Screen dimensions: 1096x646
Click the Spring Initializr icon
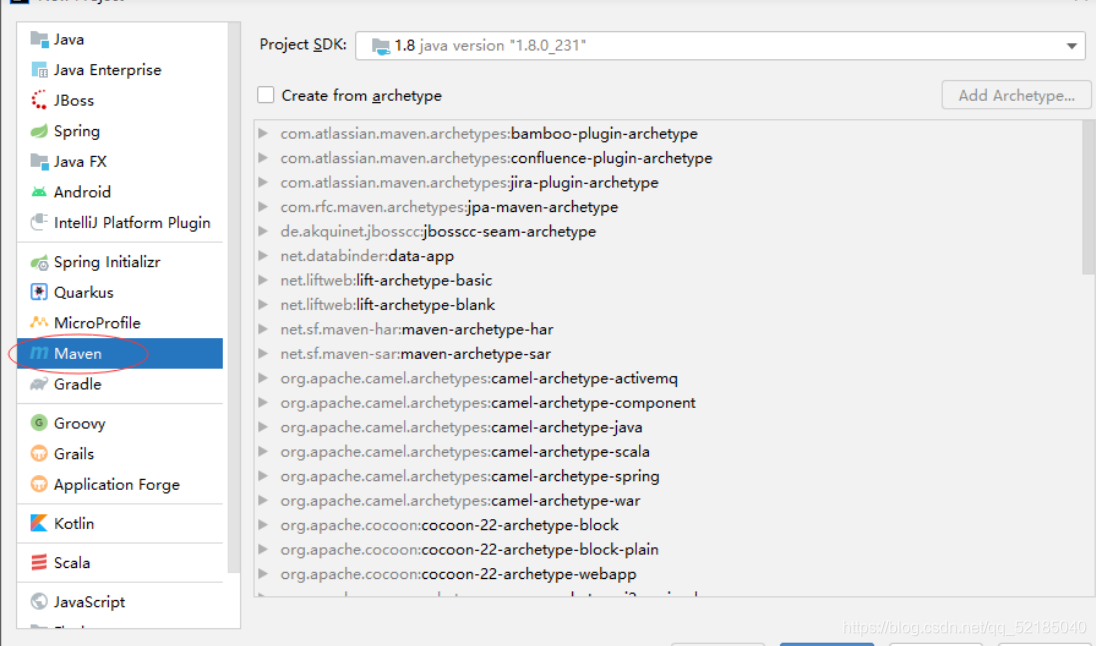pos(39,262)
